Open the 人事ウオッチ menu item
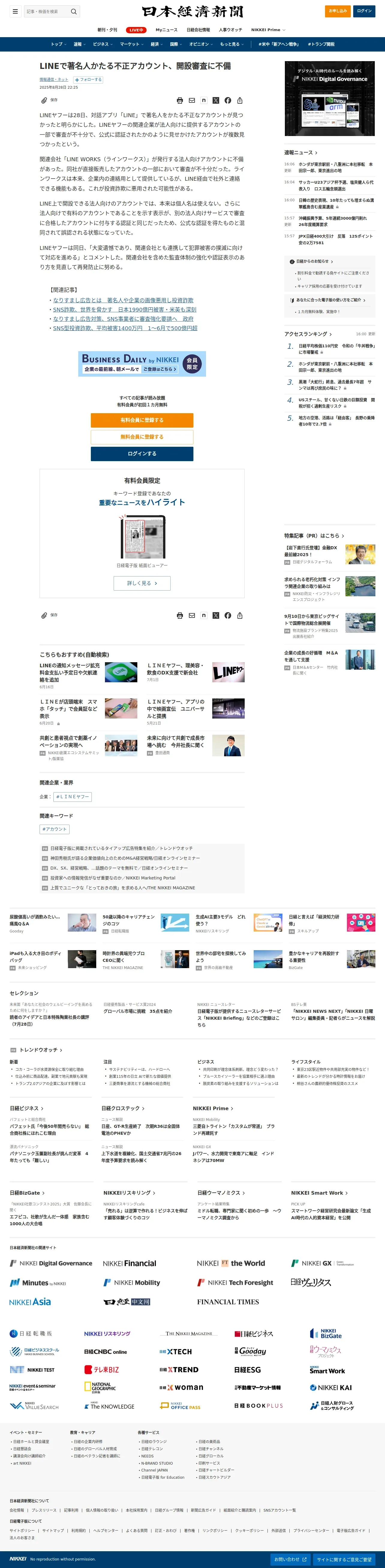385x1568 pixels. pyautogui.click(x=230, y=30)
